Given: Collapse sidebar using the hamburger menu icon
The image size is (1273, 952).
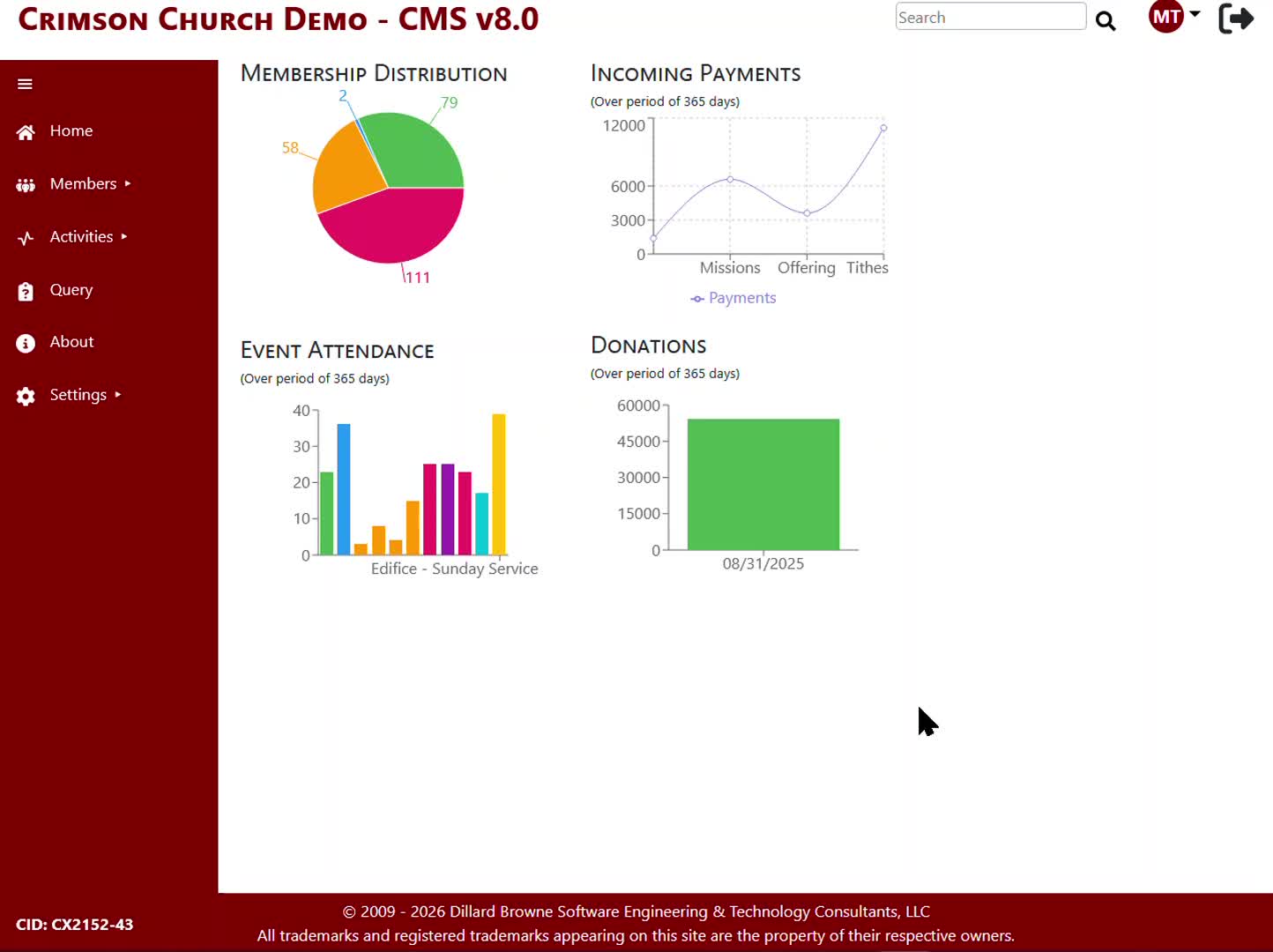Looking at the screenshot, I should [25, 84].
